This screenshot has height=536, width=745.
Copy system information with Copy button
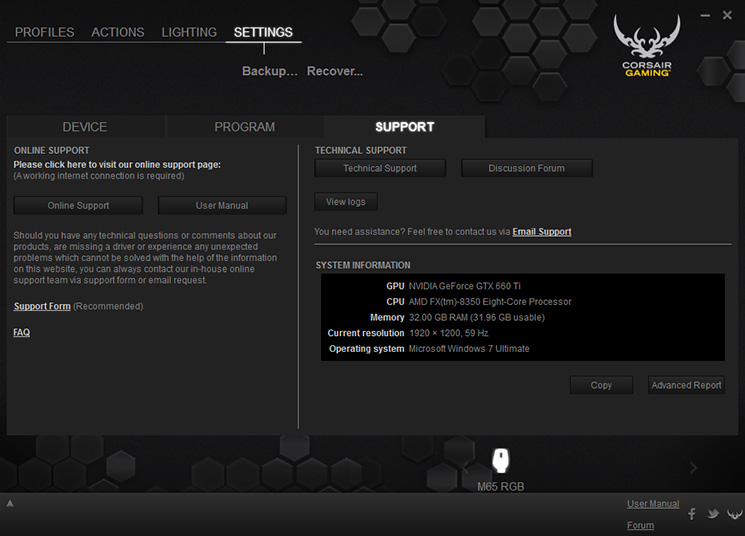click(x=601, y=385)
